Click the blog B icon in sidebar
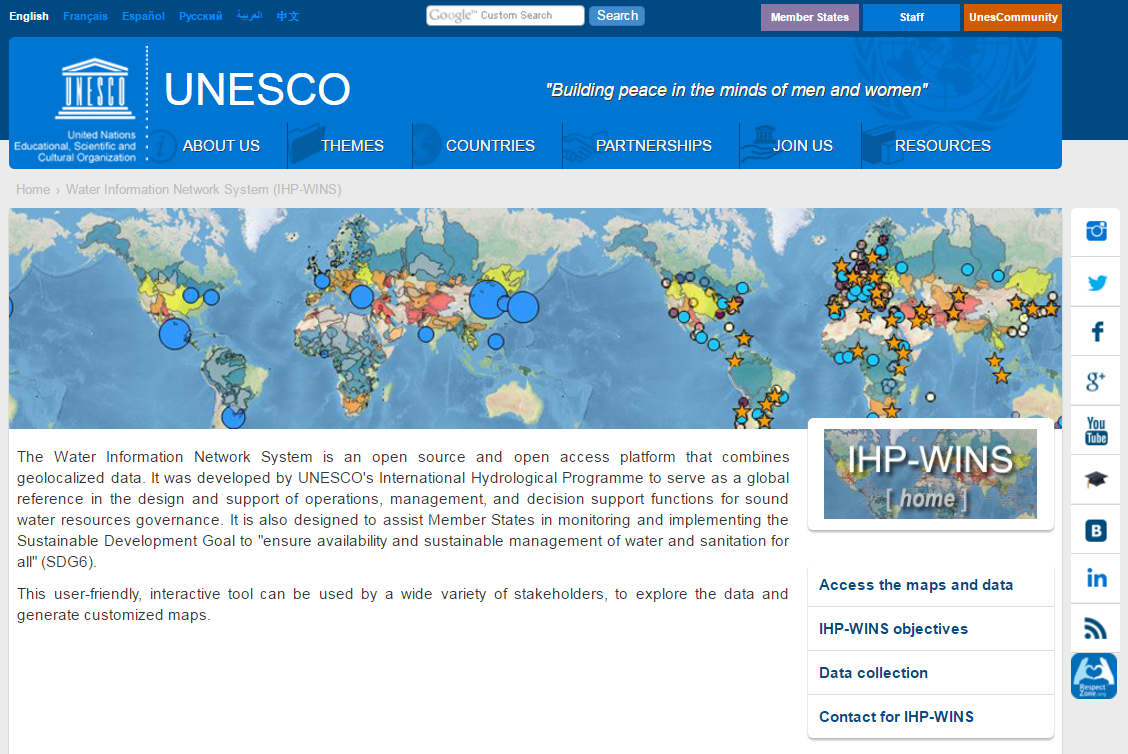Screen dimensions: 1128x754 pyautogui.click(x=1096, y=530)
